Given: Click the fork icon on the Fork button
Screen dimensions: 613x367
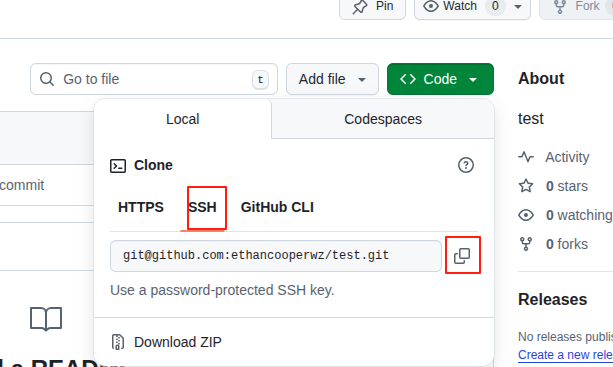Looking at the screenshot, I should 560,7.
